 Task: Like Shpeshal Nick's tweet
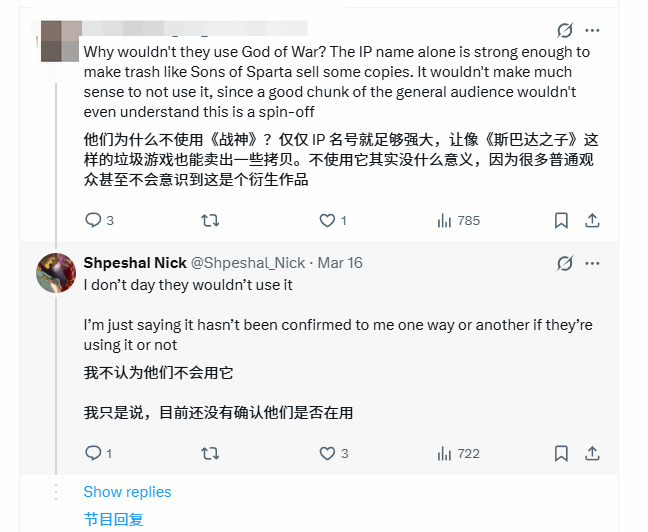point(327,453)
